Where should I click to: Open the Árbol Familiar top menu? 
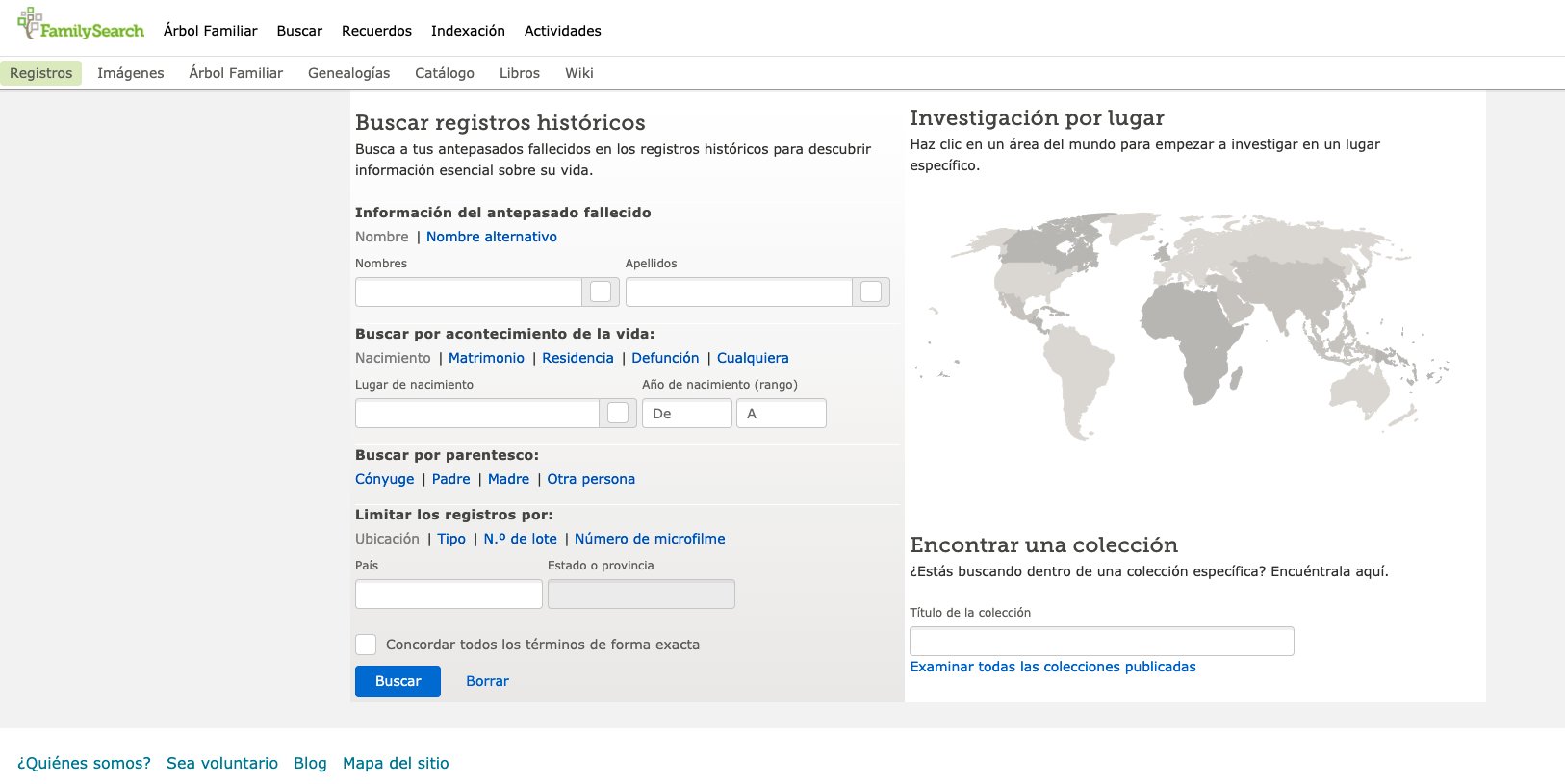point(210,31)
